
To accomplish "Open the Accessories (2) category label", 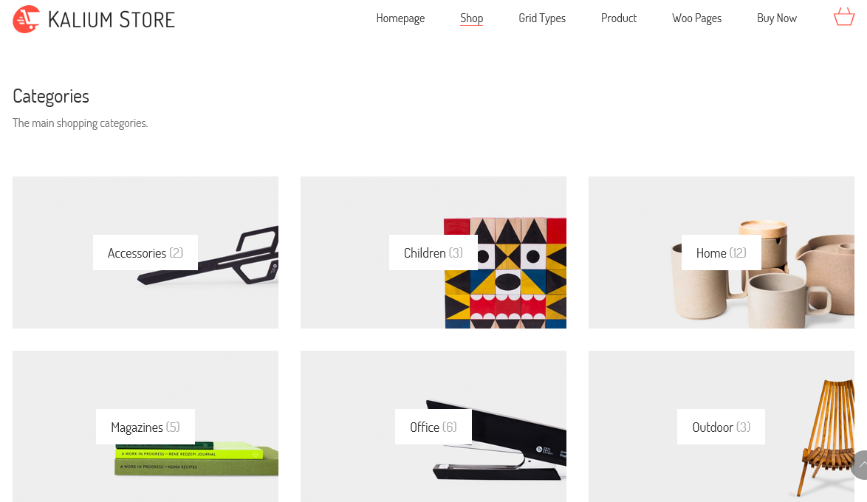I will pyautogui.click(x=145, y=253).
